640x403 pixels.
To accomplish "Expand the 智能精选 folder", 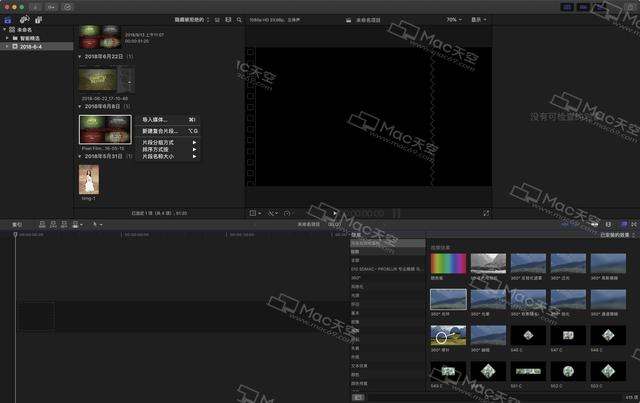I will 7,38.
